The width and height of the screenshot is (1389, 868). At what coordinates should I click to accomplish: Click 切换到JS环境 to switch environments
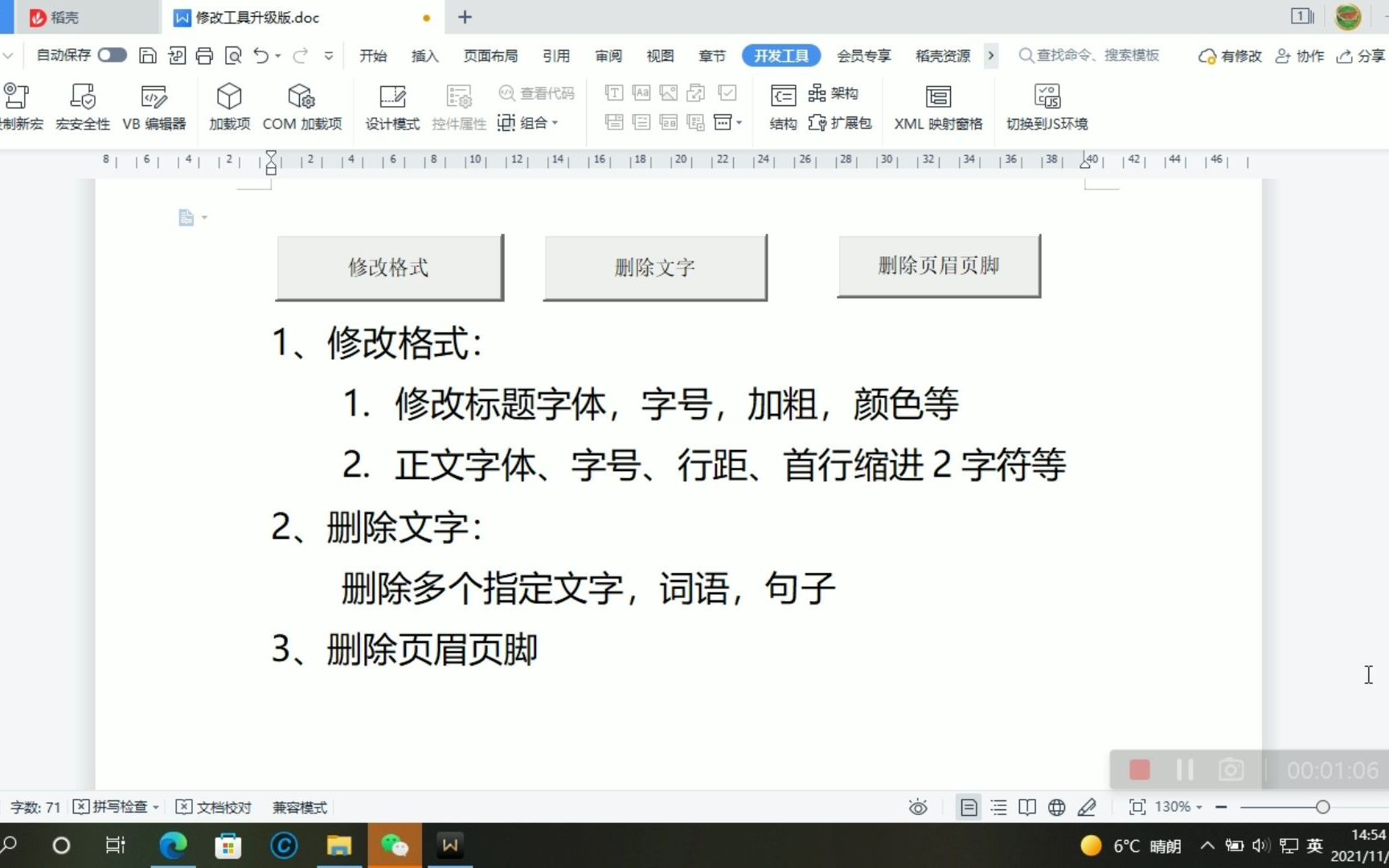click(x=1047, y=107)
